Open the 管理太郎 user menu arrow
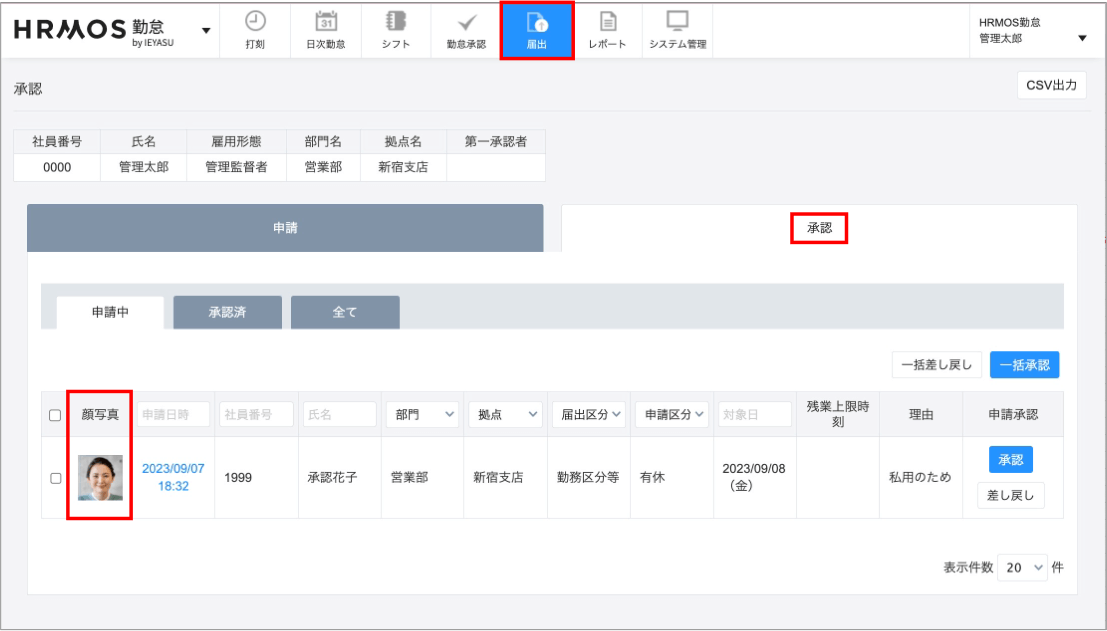This screenshot has height=631, width=1107. click(1082, 38)
